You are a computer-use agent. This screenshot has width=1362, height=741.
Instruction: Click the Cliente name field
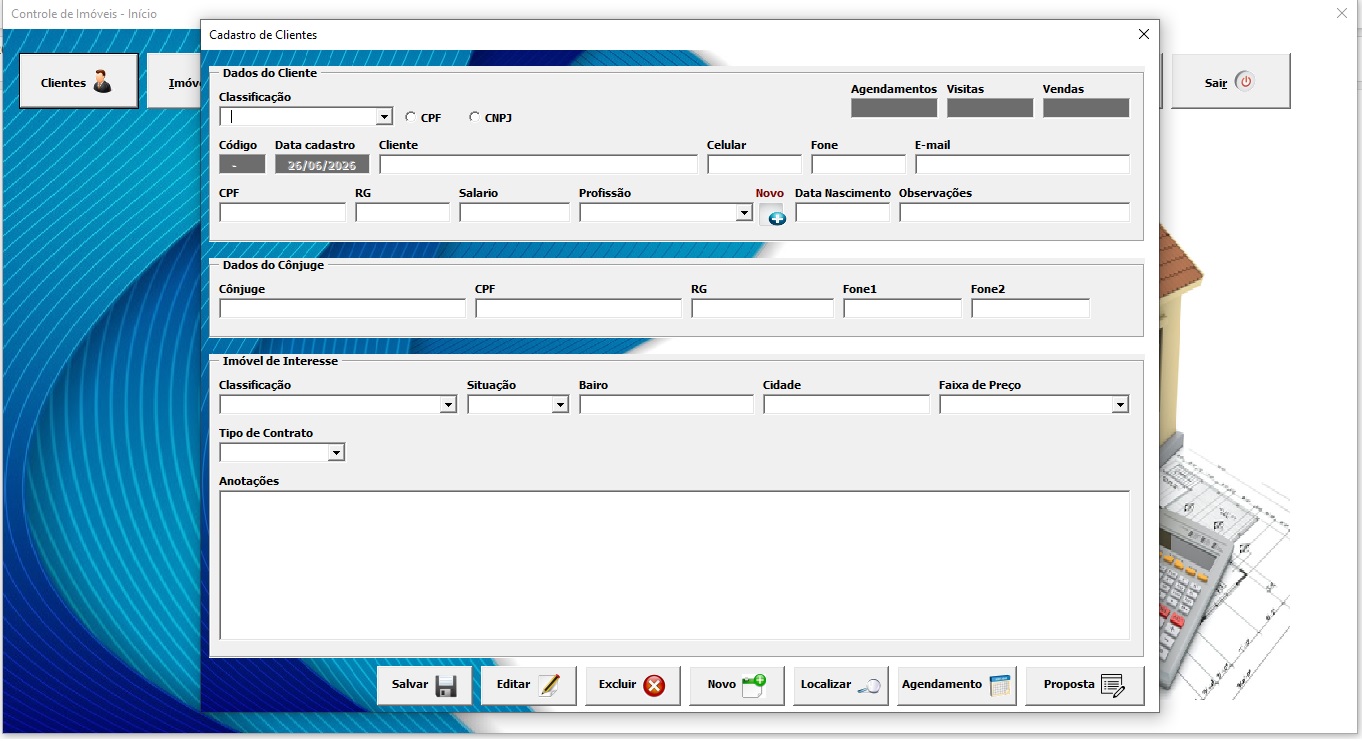click(538, 164)
